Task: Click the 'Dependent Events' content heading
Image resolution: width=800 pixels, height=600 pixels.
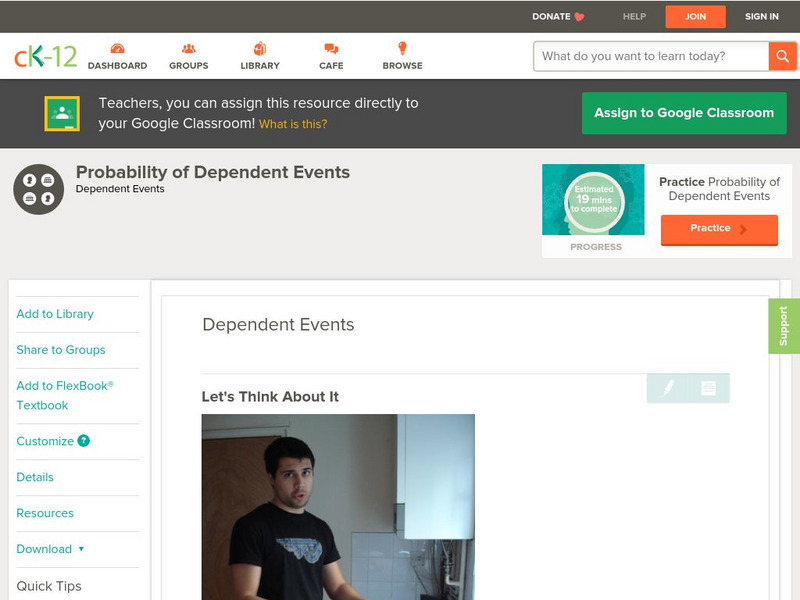Action: click(278, 324)
